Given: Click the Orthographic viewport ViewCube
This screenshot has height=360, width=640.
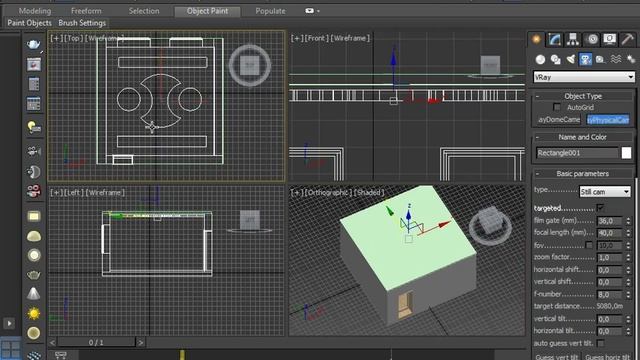Looking at the screenshot, I should [490, 224].
